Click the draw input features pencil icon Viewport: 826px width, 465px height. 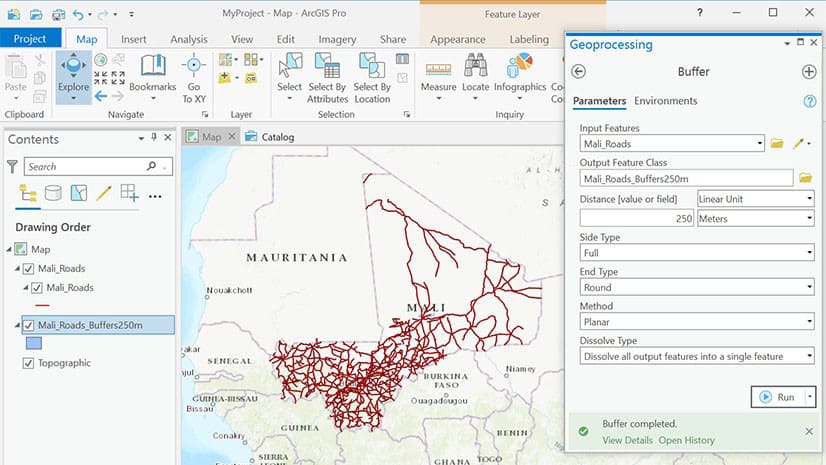[799, 143]
